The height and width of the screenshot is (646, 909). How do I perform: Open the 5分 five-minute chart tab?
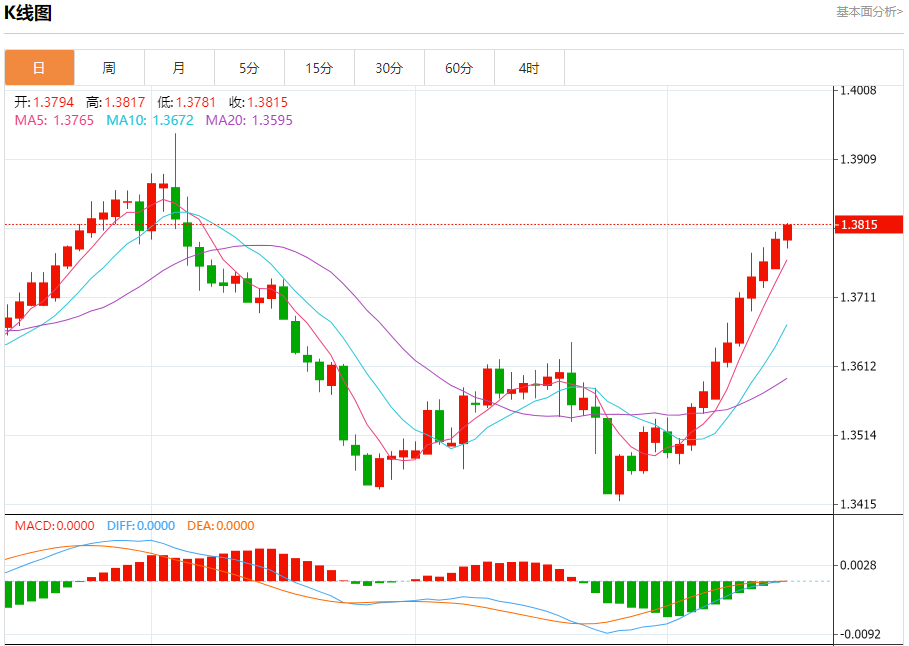point(249,68)
